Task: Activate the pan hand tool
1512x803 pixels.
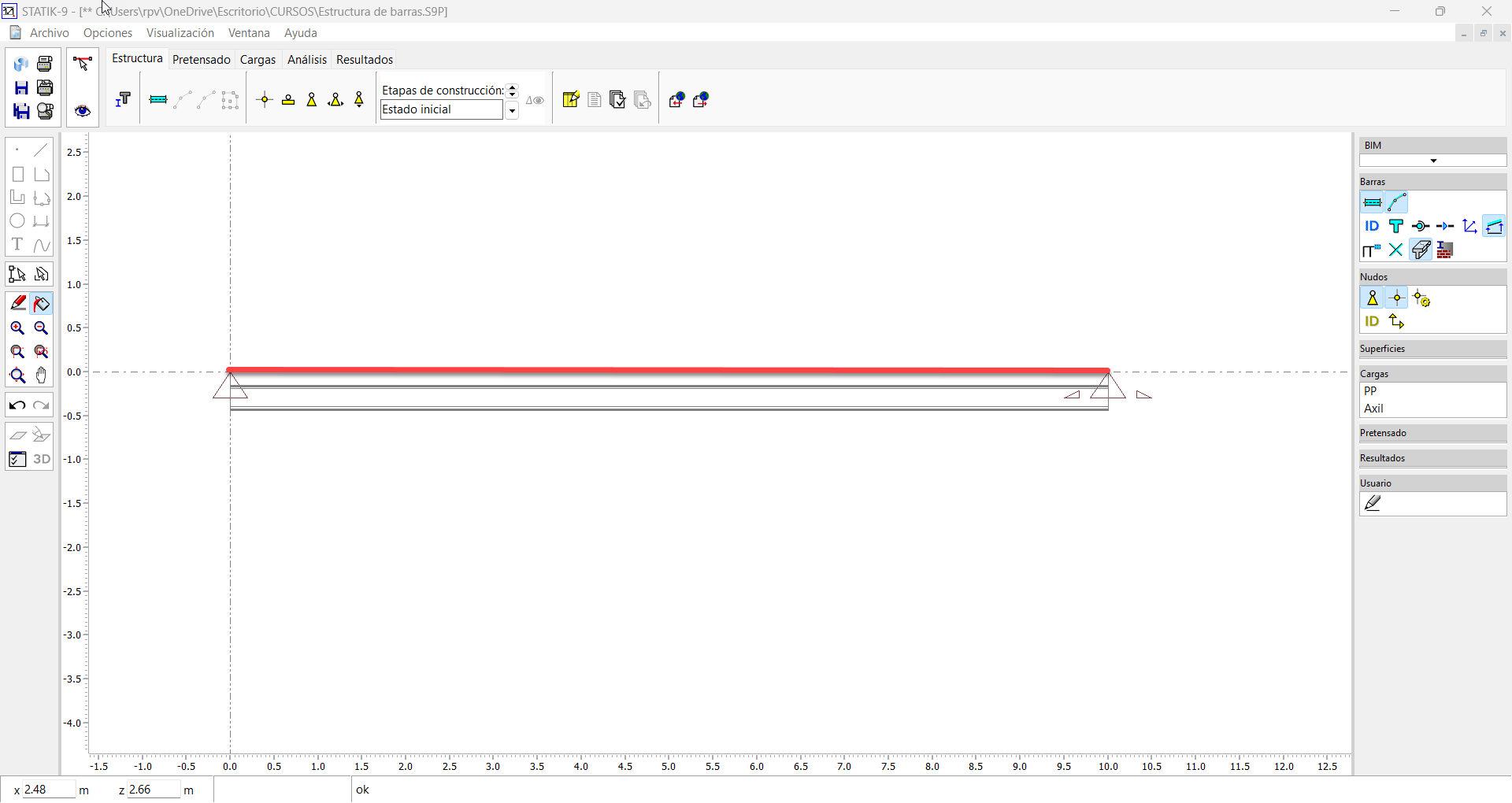Action: tap(42, 376)
